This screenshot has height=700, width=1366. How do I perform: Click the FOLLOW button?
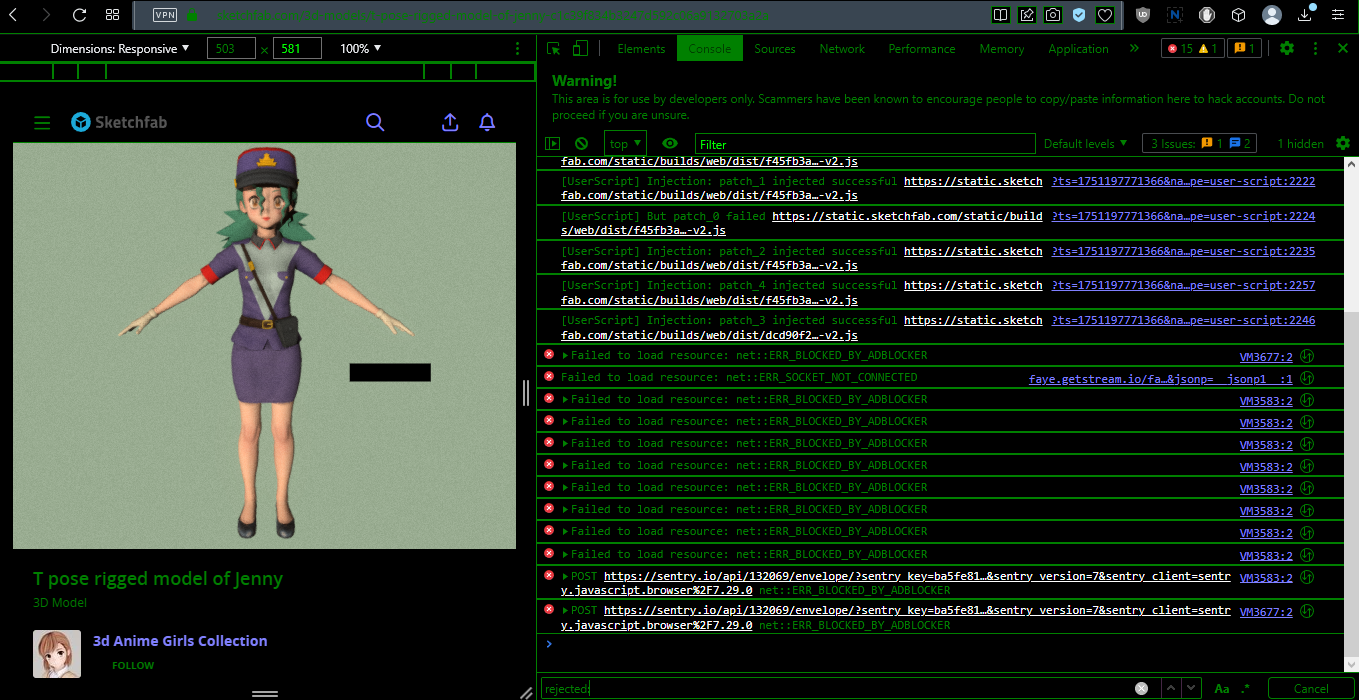point(133,665)
